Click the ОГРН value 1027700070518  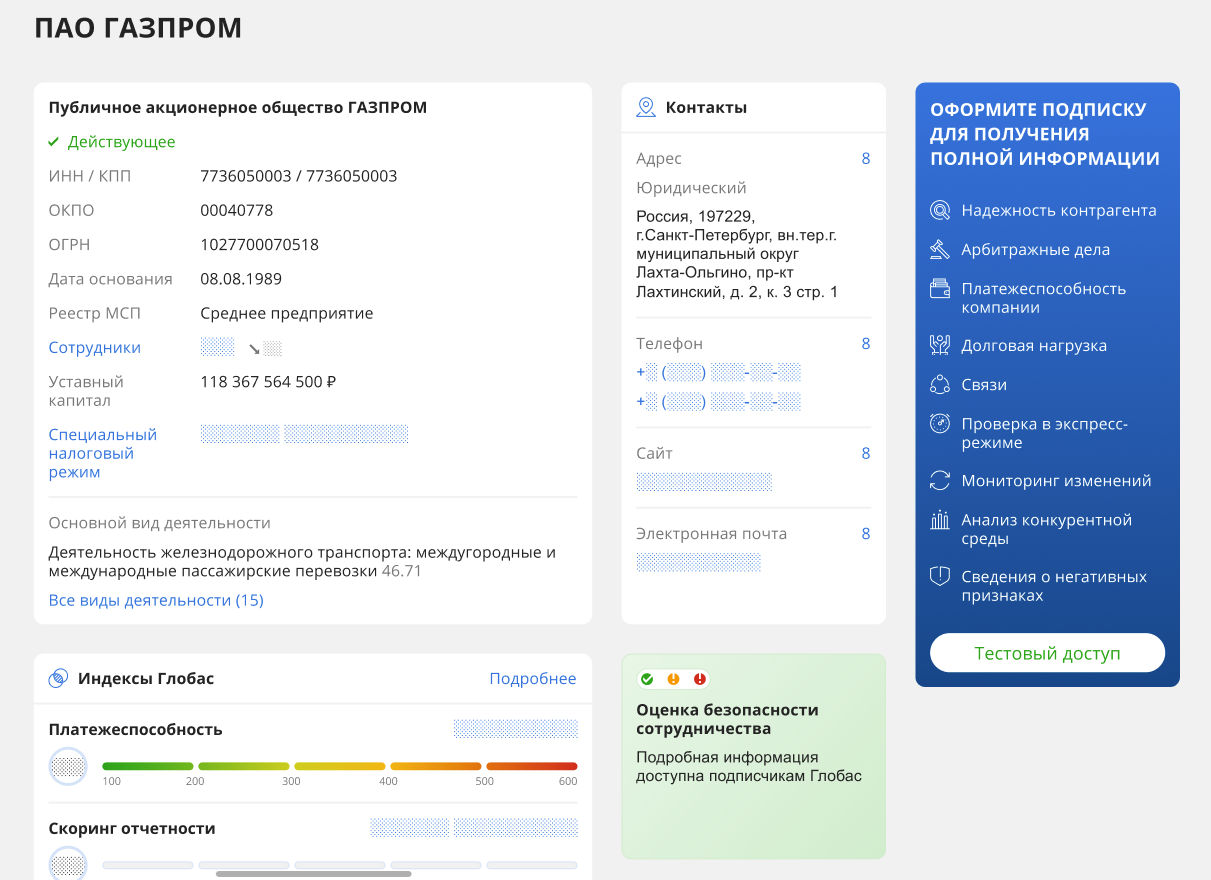click(x=260, y=245)
